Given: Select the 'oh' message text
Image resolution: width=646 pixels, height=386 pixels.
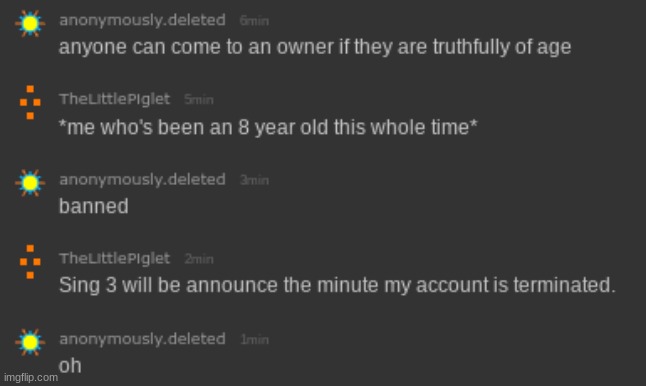Looking at the screenshot, I should point(70,366).
